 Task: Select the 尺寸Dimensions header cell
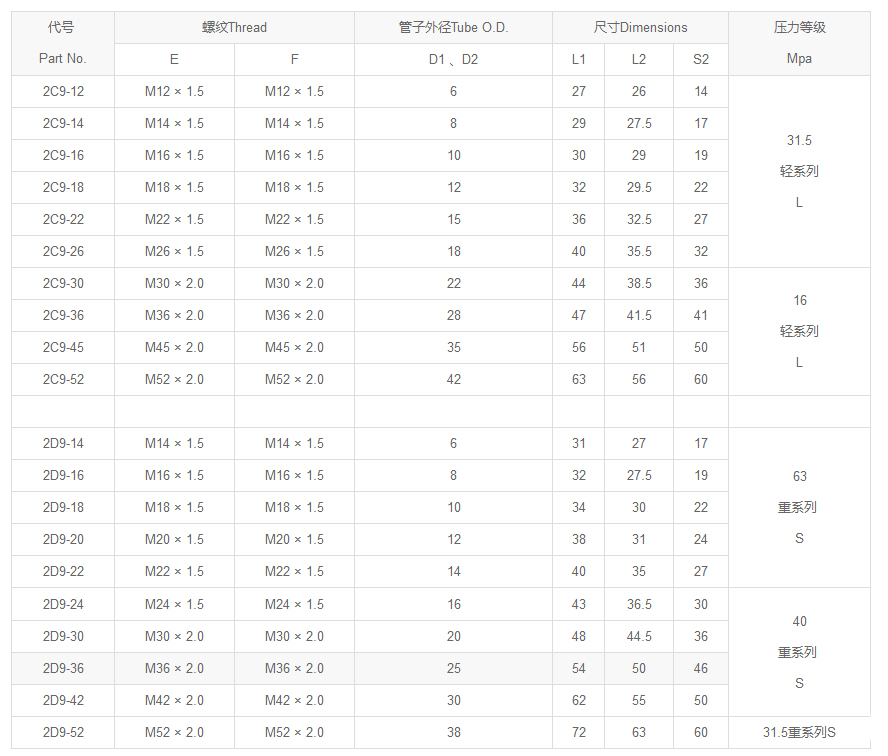coord(640,28)
